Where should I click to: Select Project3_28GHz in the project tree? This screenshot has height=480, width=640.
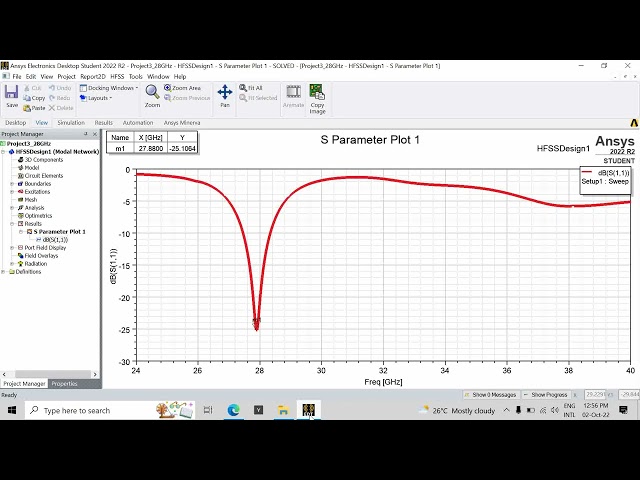click(29, 144)
